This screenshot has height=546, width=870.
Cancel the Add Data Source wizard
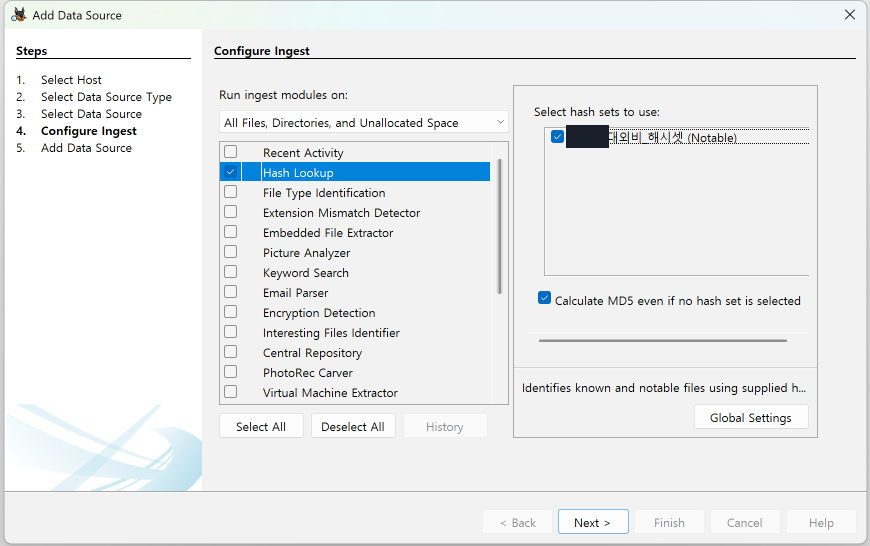pyautogui.click(x=745, y=522)
